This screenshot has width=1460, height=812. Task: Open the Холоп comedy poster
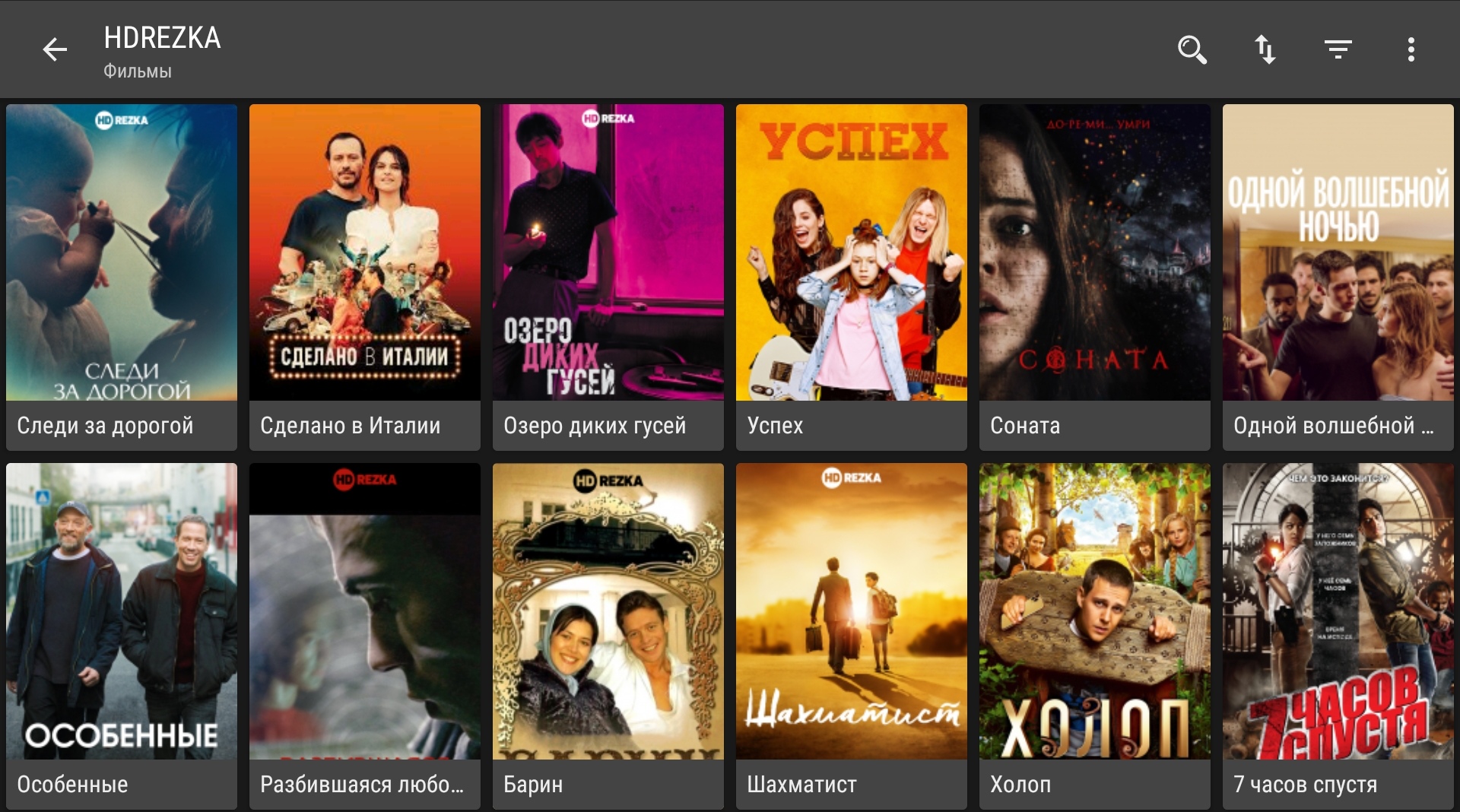[x=1095, y=611]
